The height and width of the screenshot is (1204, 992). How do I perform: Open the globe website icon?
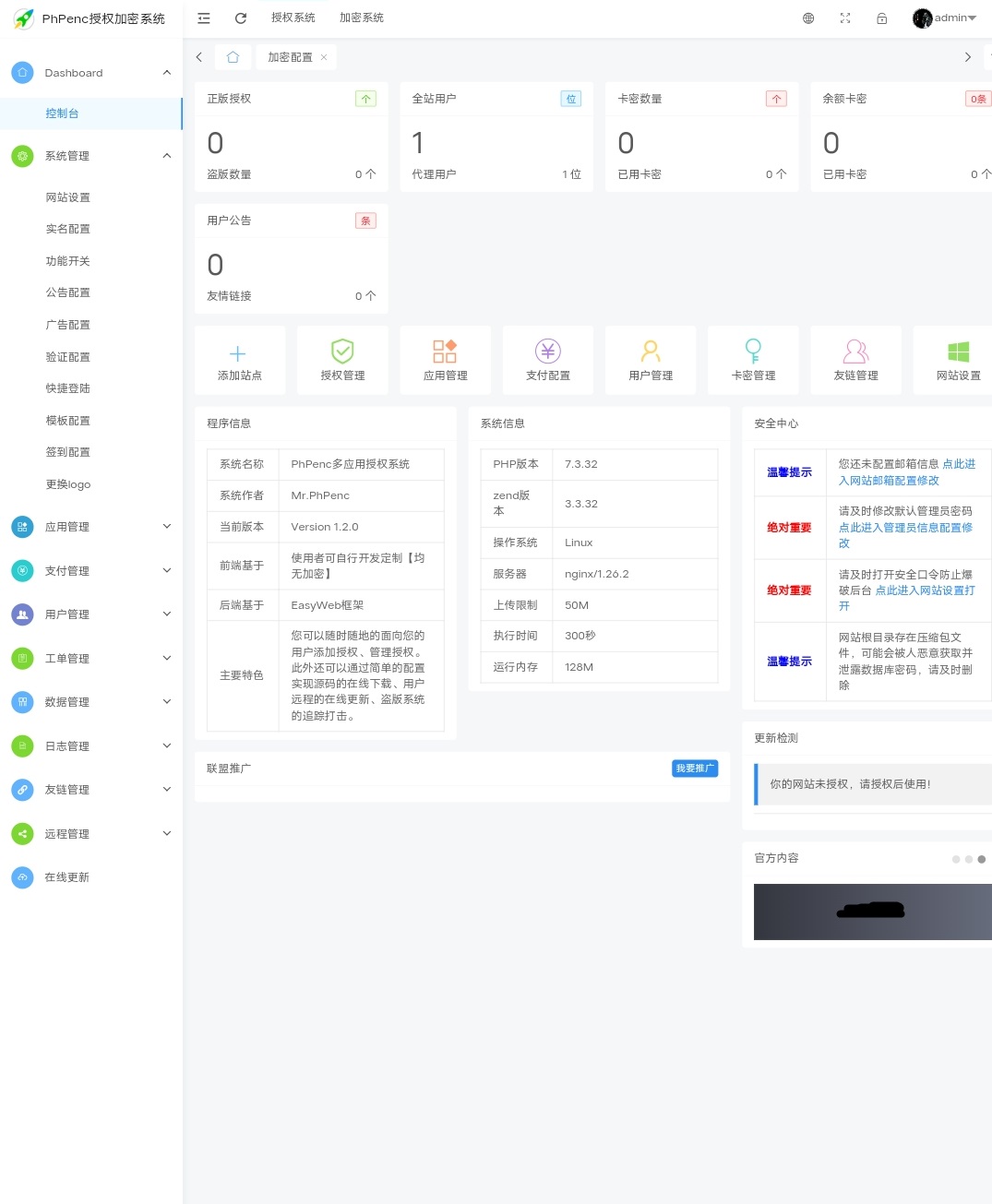808,18
